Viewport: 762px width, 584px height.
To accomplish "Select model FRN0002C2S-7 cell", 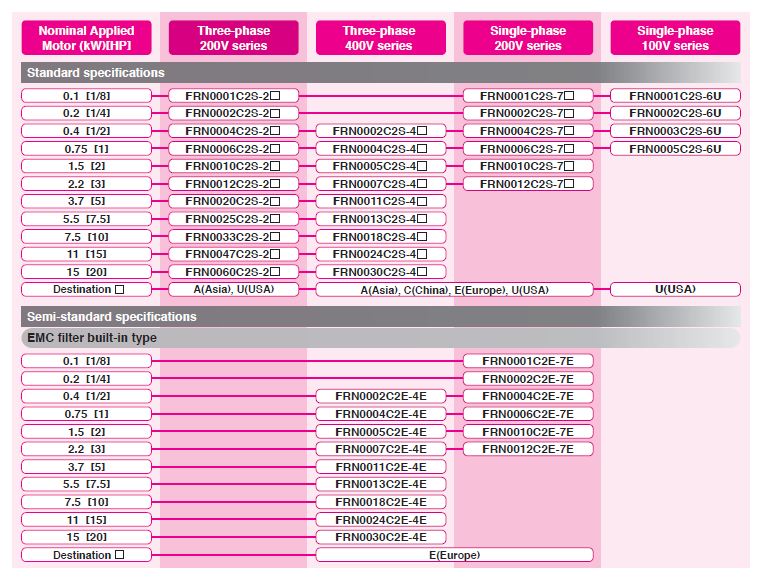I will tap(528, 113).
